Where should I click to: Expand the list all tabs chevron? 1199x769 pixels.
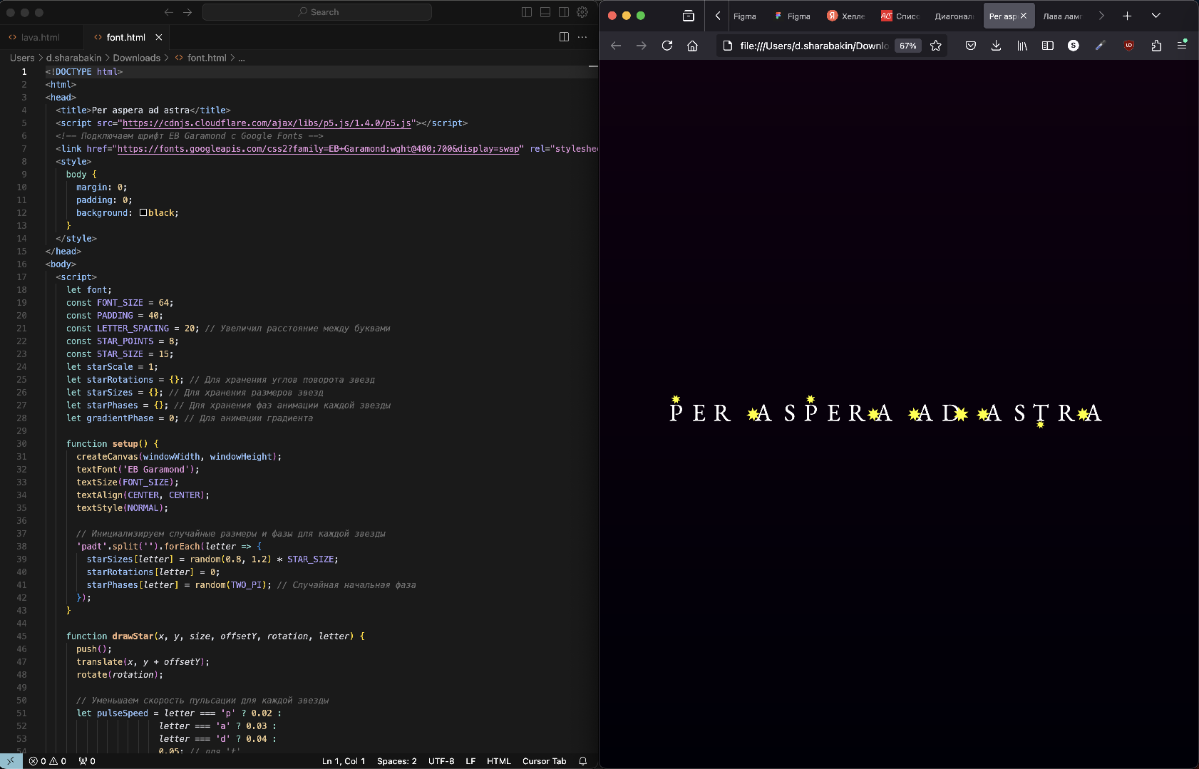tap(1156, 16)
